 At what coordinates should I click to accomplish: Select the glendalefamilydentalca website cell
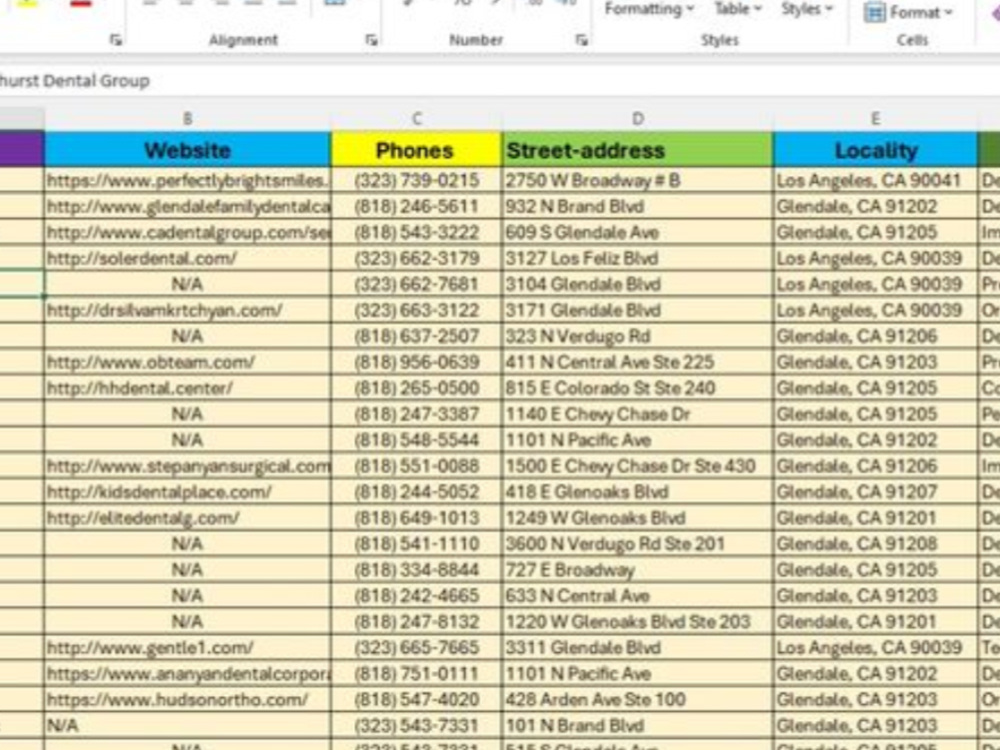click(188, 207)
